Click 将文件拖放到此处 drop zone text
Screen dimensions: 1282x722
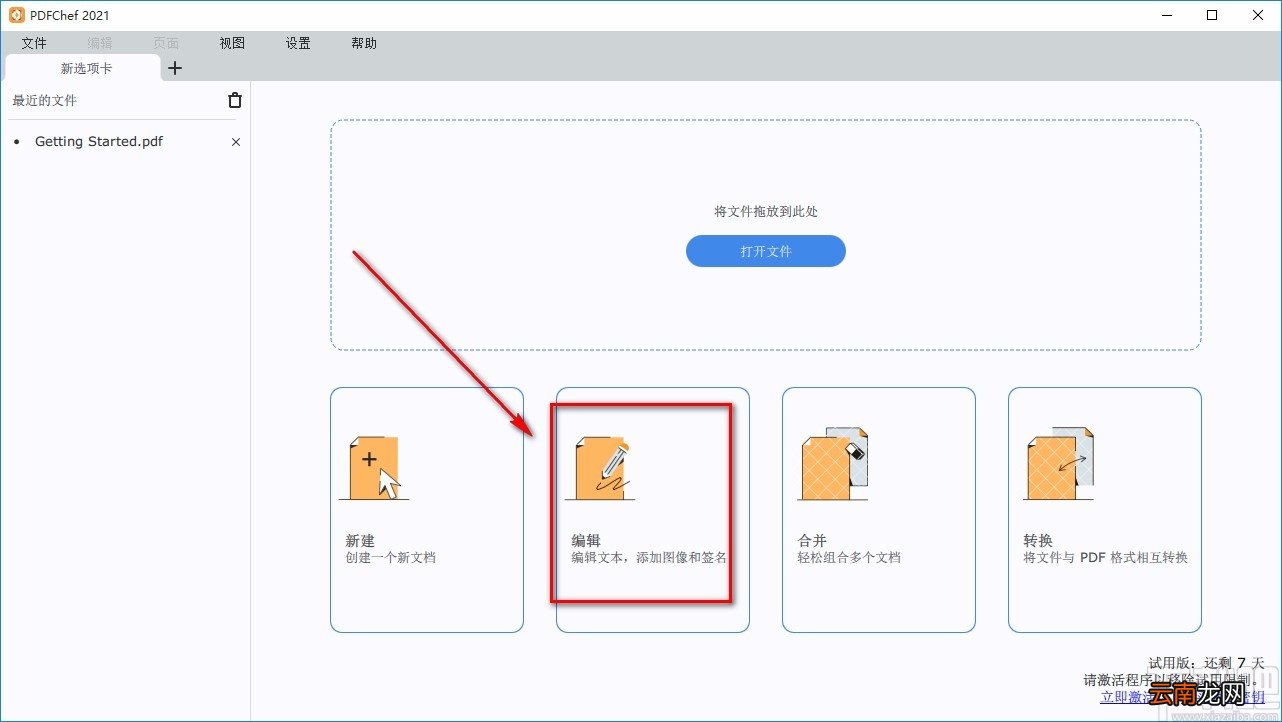click(x=766, y=211)
